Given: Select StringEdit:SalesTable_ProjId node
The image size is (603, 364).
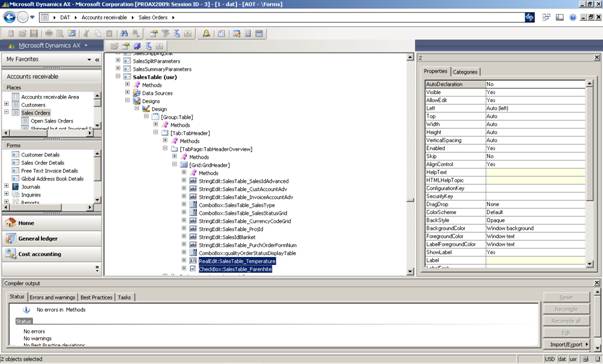Looking at the screenshot, I should (x=231, y=229).
